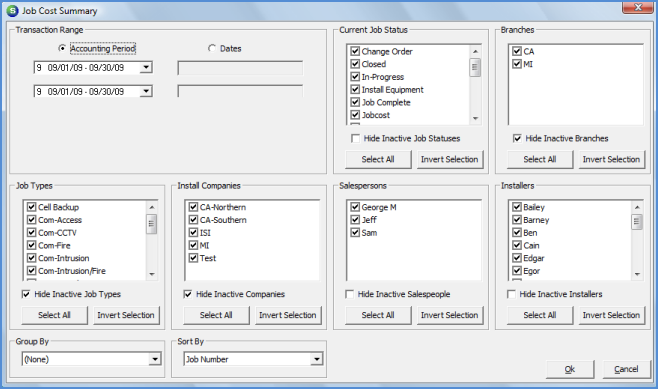This screenshot has height=389, width=658.
Task: Disable Hide Inactive Branches
Action: [517, 138]
